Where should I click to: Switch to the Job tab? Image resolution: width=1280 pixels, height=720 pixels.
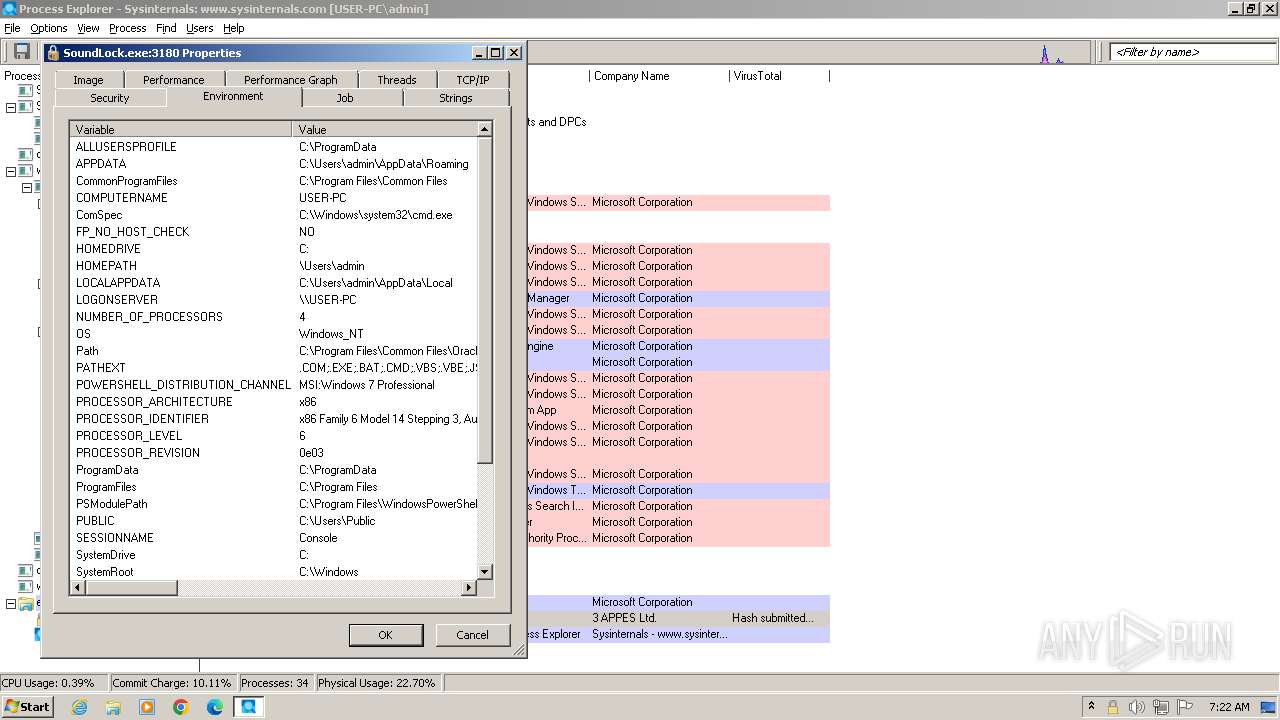point(345,98)
